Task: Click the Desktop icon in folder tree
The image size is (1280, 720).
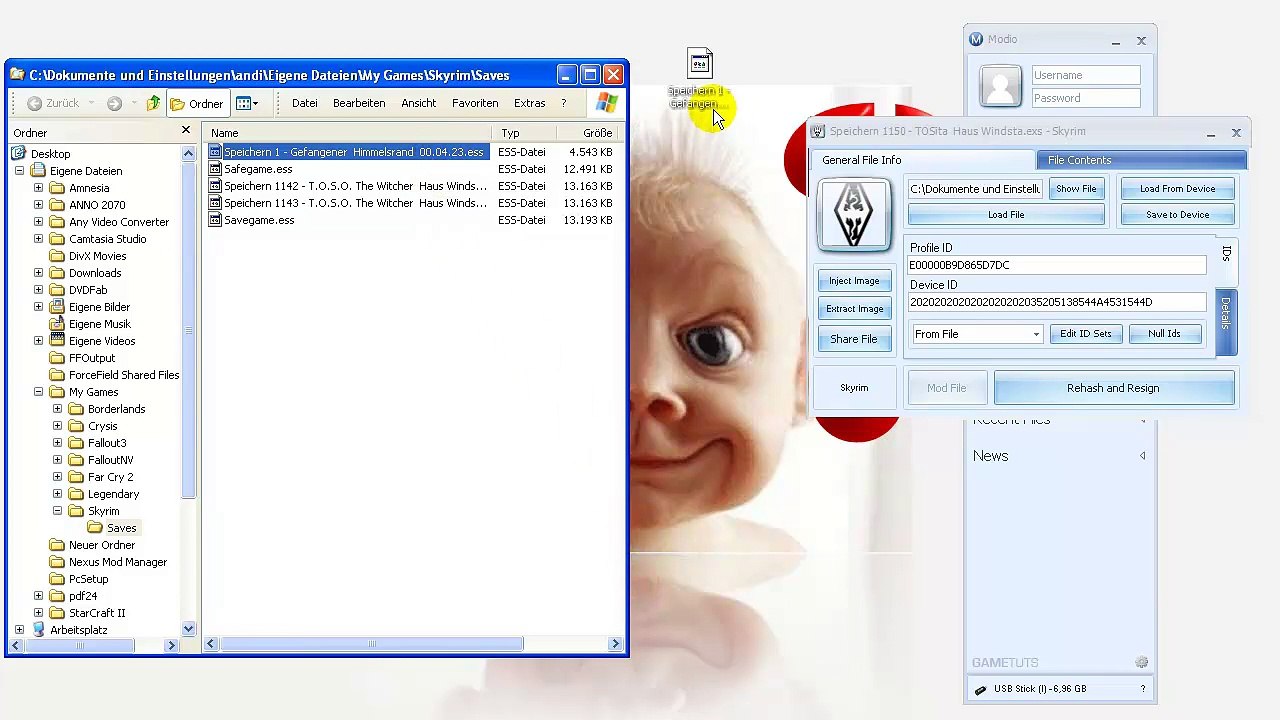Action: (19, 154)
